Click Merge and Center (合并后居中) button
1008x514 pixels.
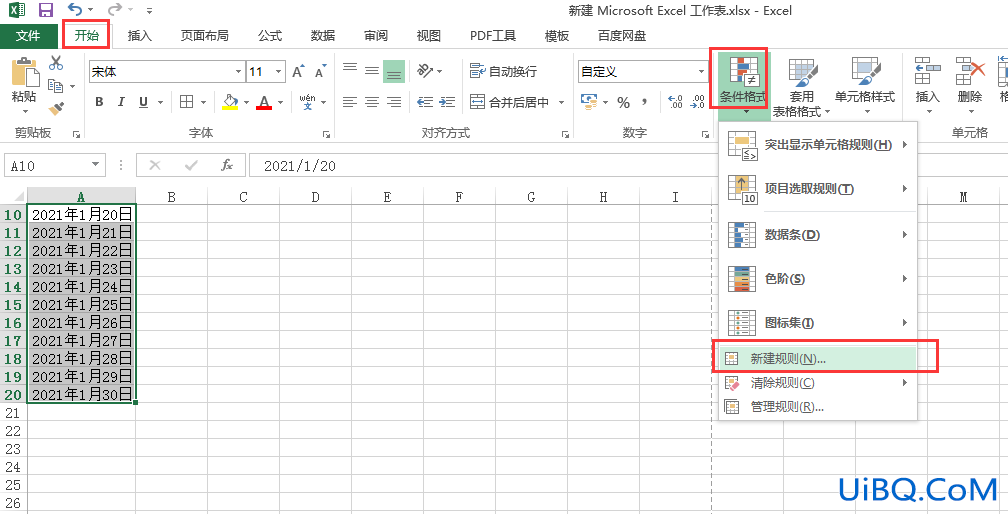(x=510, y=102)
